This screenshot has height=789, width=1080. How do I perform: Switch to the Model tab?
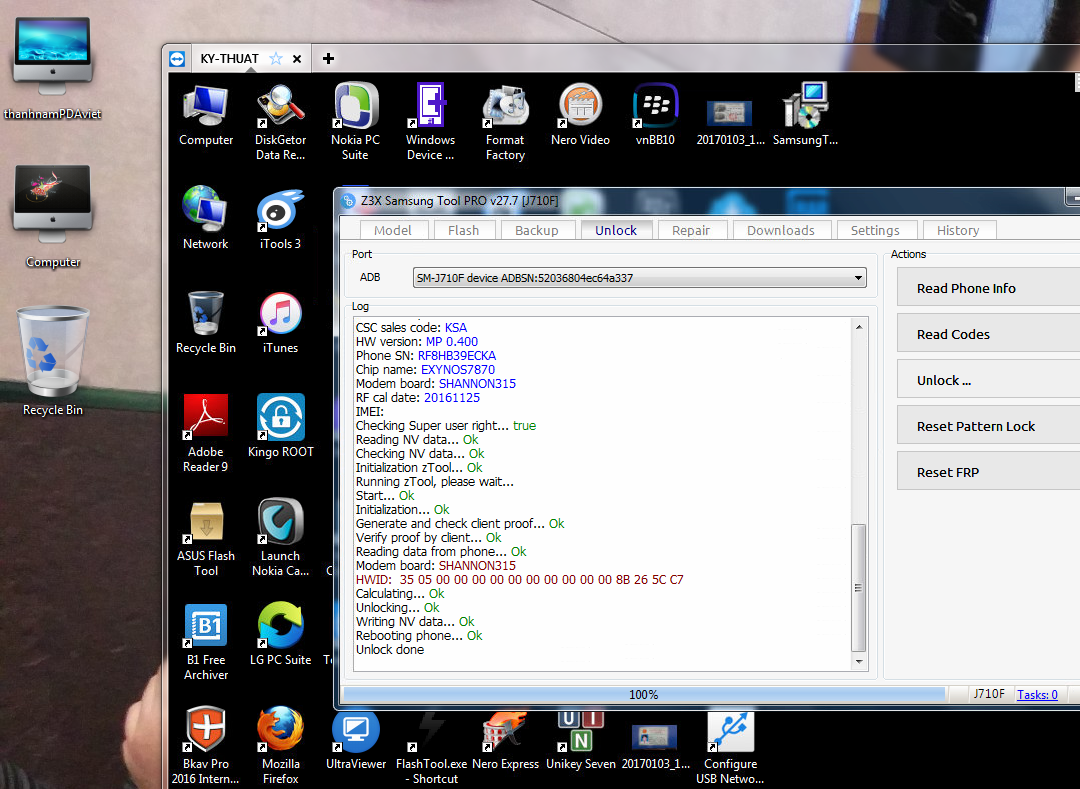[x=393, y=230]
